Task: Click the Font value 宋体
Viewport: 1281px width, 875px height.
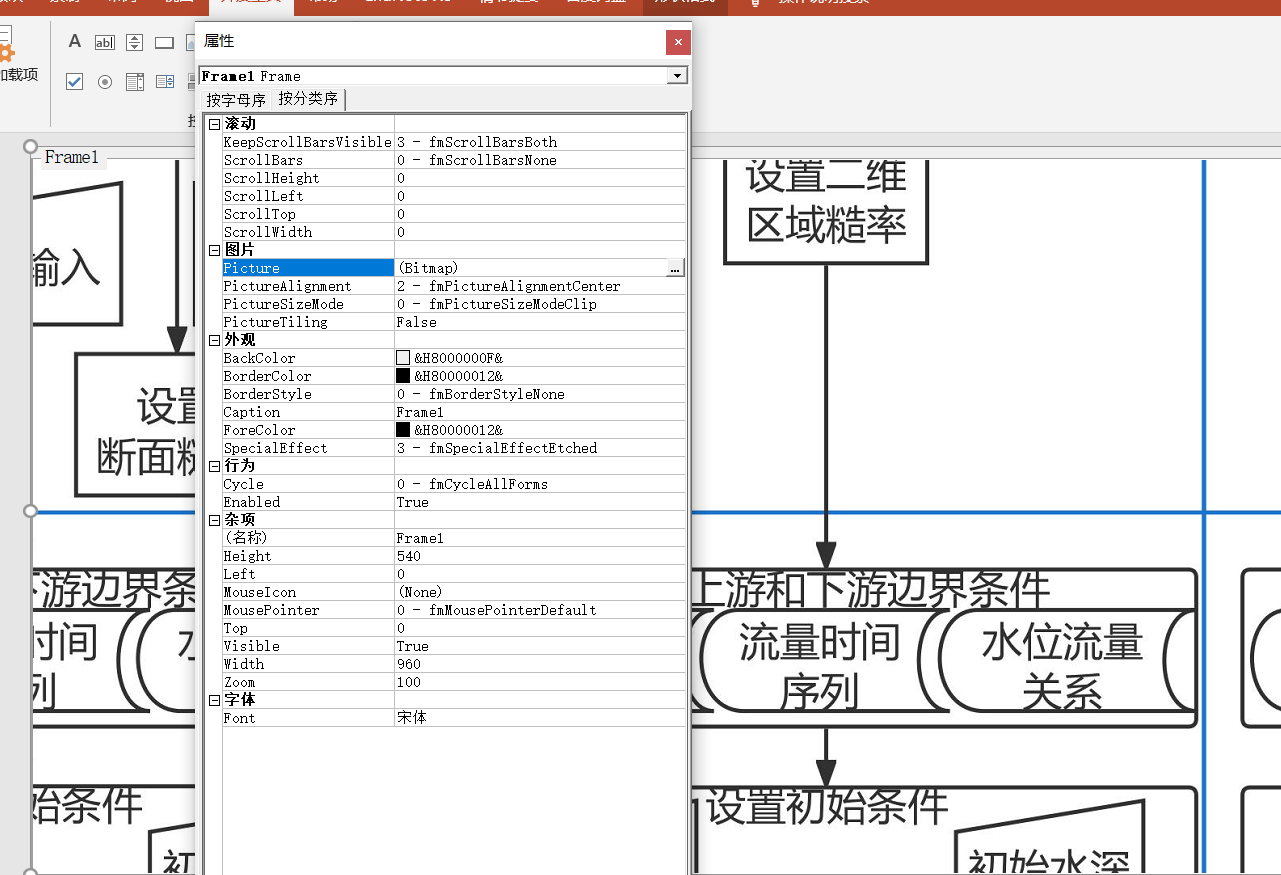Action: 540,718
